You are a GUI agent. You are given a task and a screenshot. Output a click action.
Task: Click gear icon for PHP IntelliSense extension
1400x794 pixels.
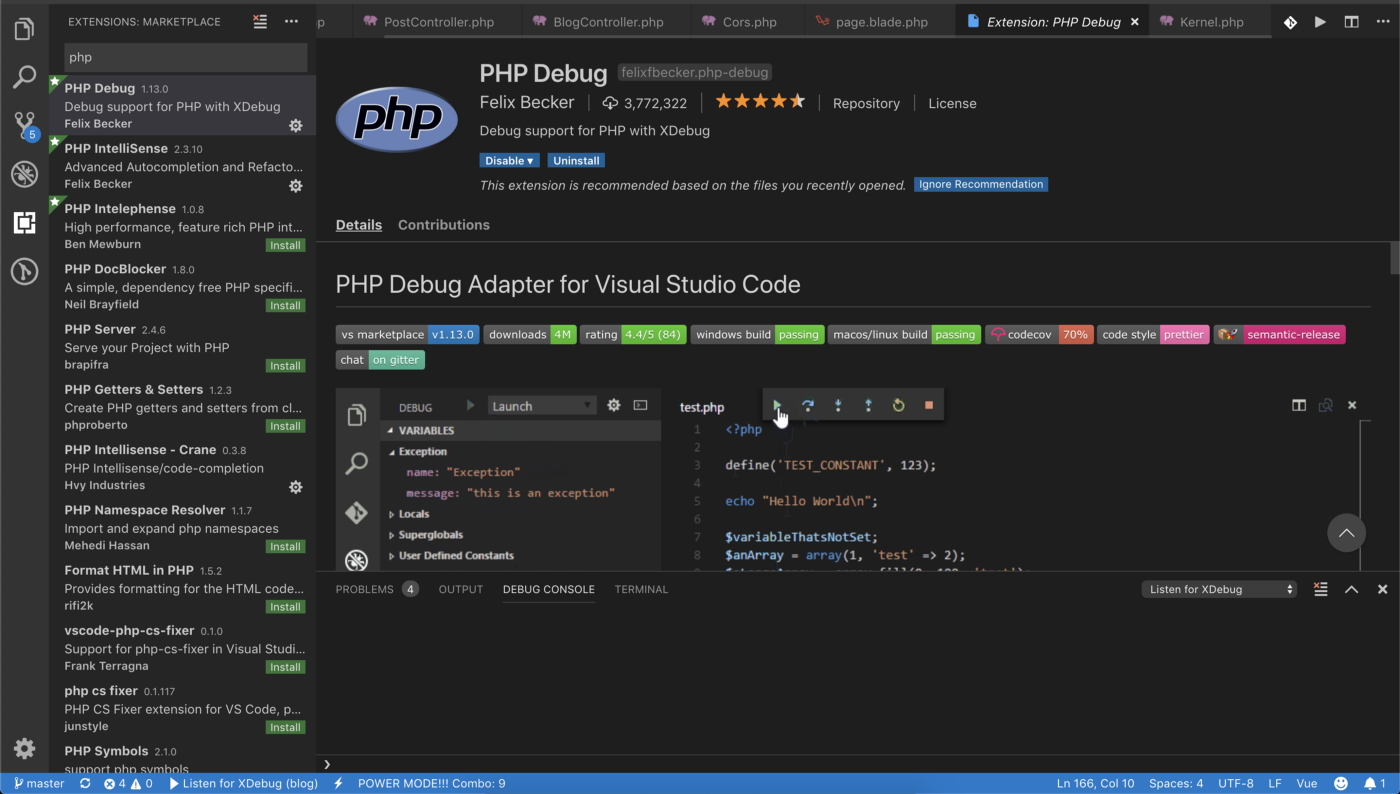pyautogui.click(x=295, y=186)
